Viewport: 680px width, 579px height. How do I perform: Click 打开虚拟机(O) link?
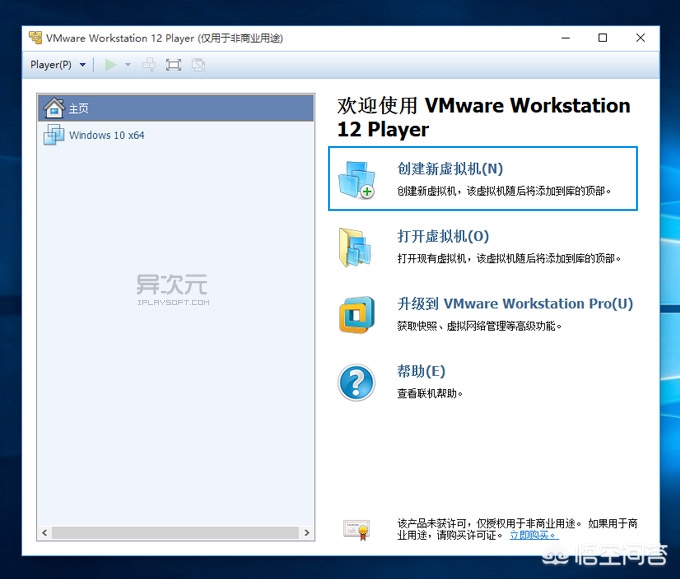443,236
